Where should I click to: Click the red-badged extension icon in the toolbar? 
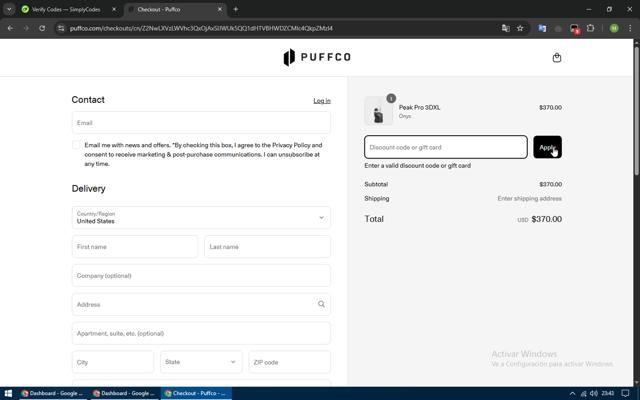(x=575, y=29)
